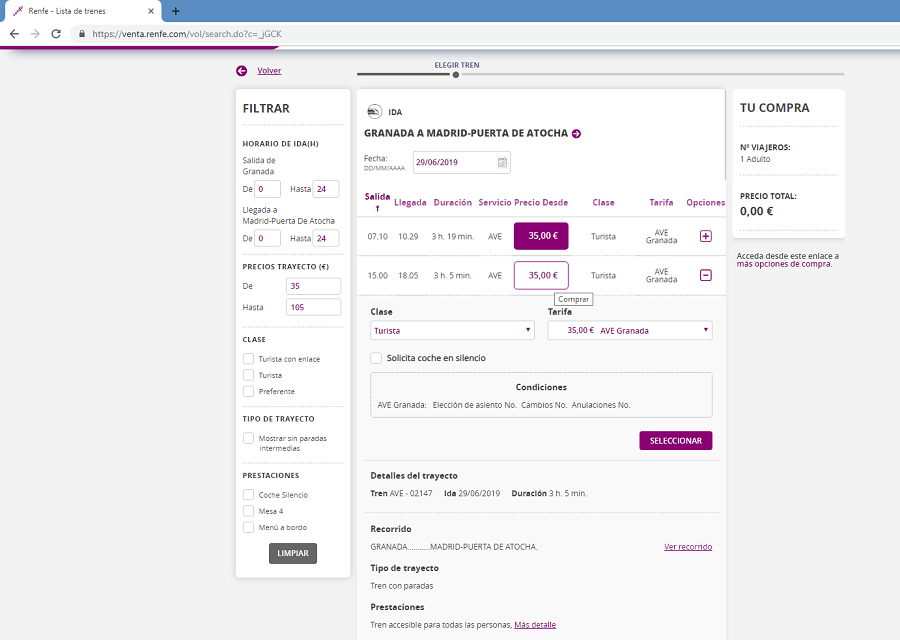
Task: Sort trains by the Salida column header
Action: click(x=377, y=198)
